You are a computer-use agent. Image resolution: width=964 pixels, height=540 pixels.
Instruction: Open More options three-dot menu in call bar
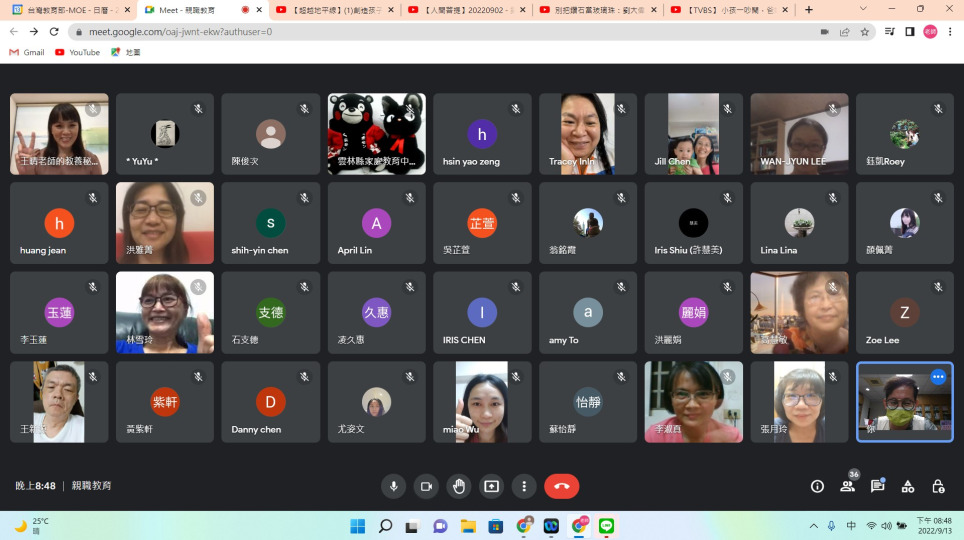[x=524, y=486]
